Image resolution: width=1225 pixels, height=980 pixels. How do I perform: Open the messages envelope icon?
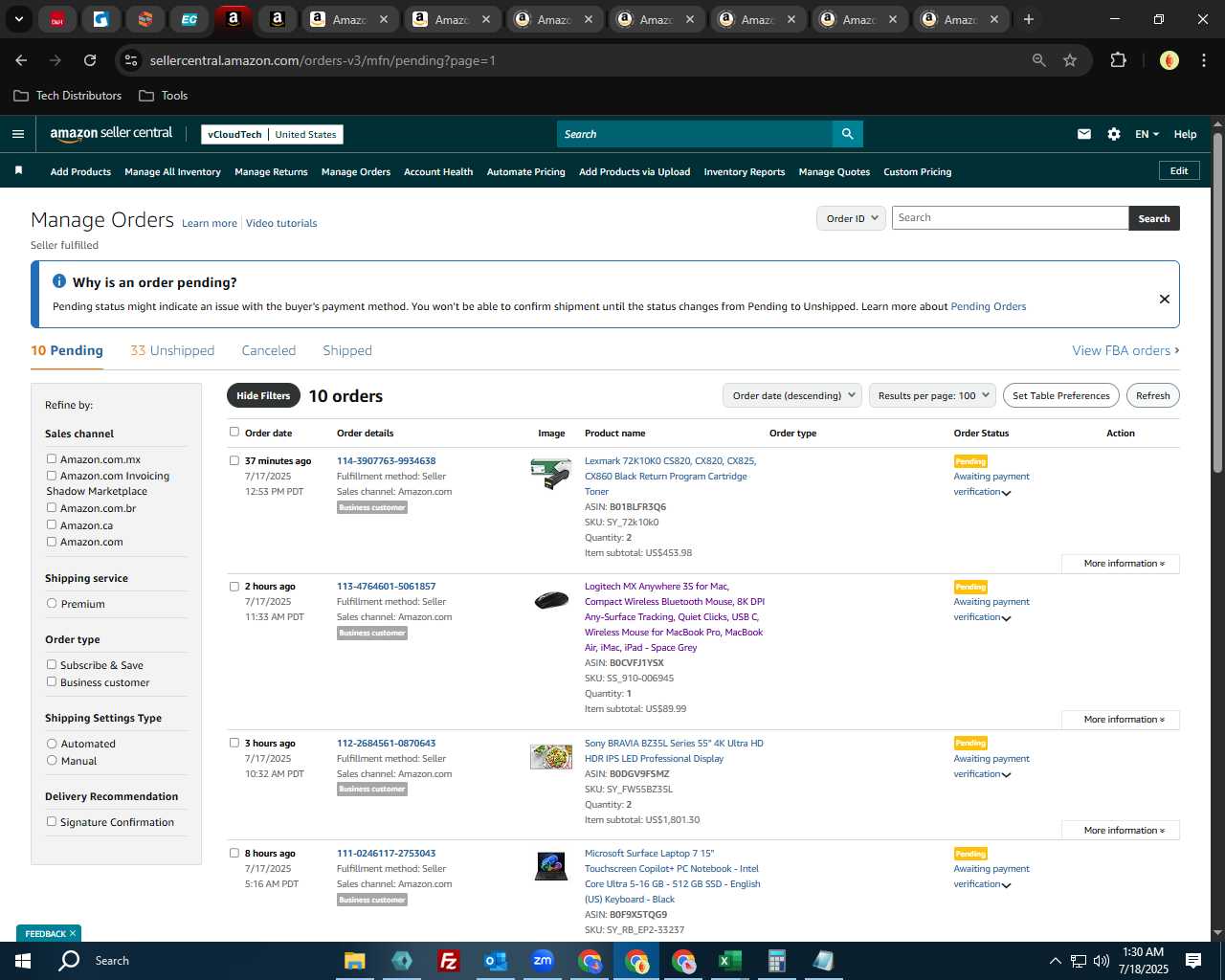pyautogui.click(x=1084, y=134)
